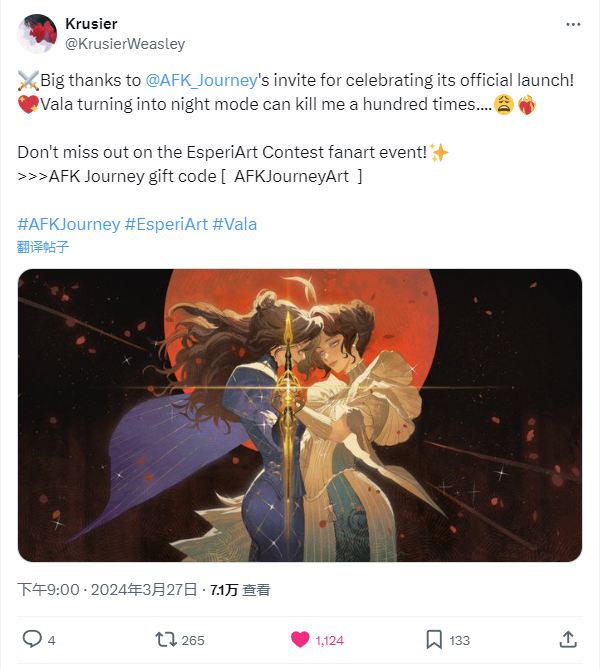The image size is (601, 669).
Task: Click the retweet arrows icon
Action: (x=165, y=640)
